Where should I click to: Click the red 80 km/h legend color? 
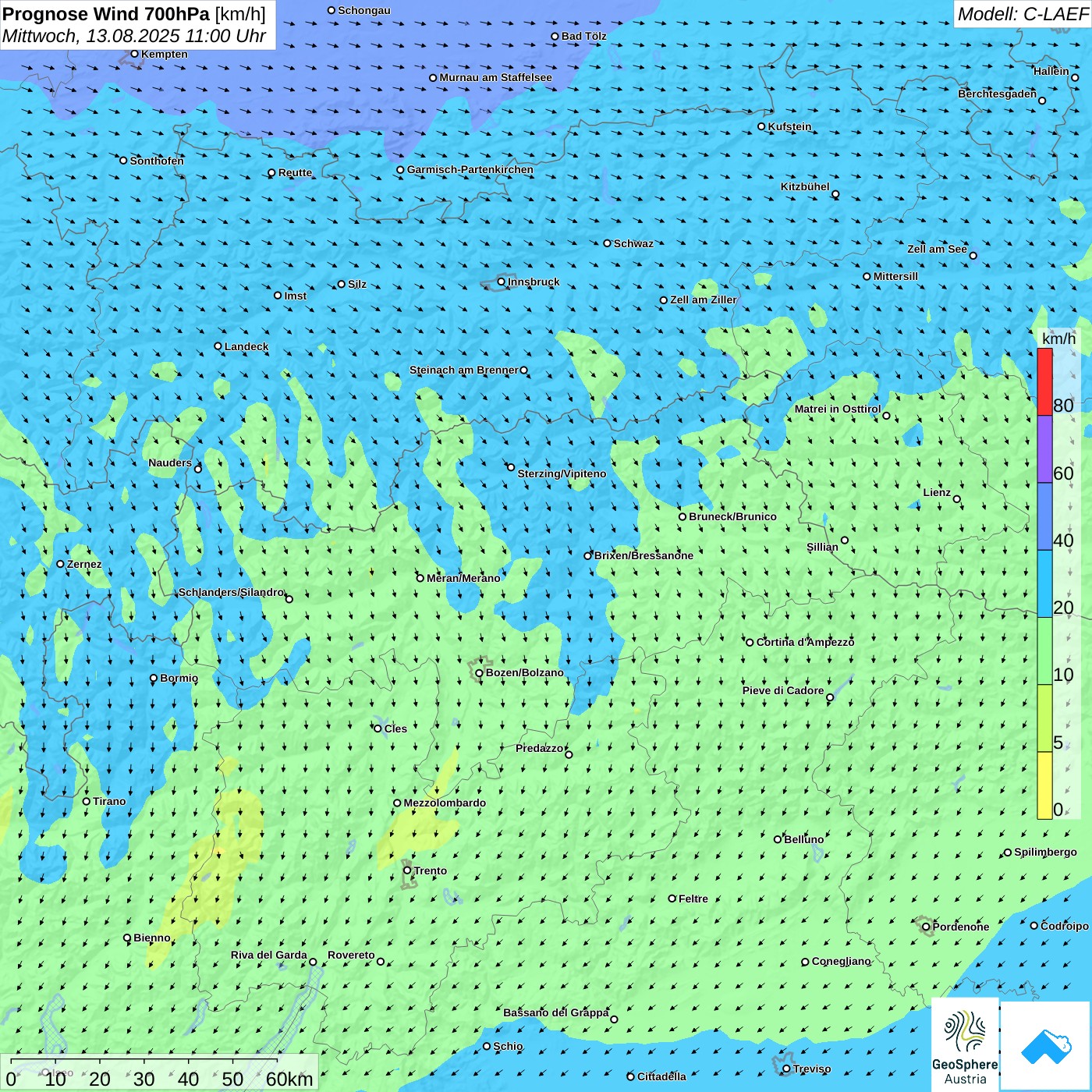pyautogui.click(x=1044, y=382)
